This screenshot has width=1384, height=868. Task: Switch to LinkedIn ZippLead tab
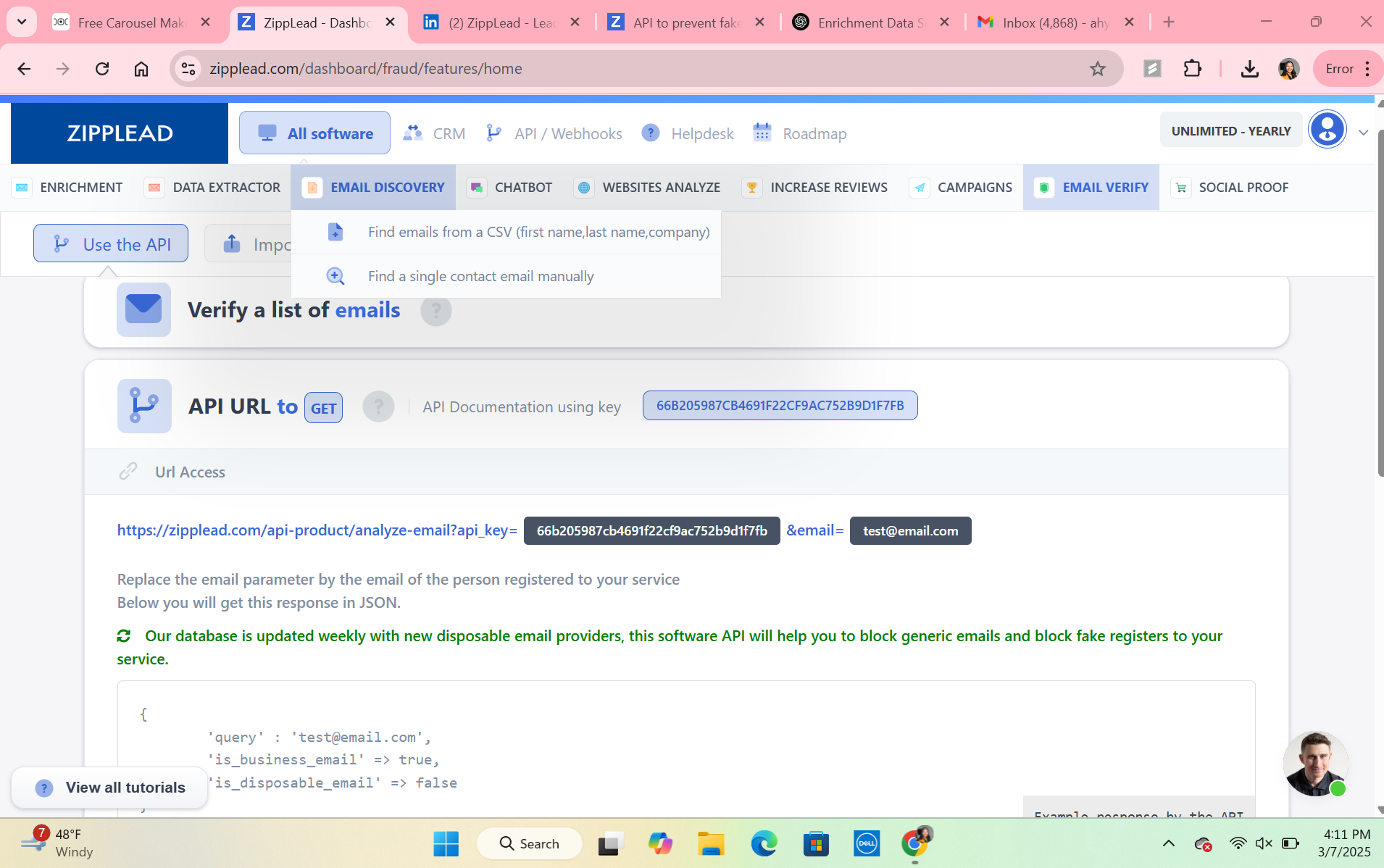(501, 22)
